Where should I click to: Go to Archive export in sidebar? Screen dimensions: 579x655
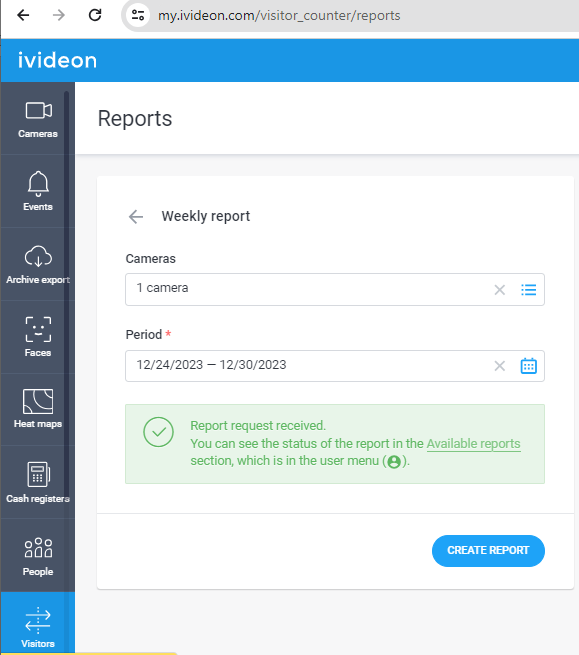point(38,264)
